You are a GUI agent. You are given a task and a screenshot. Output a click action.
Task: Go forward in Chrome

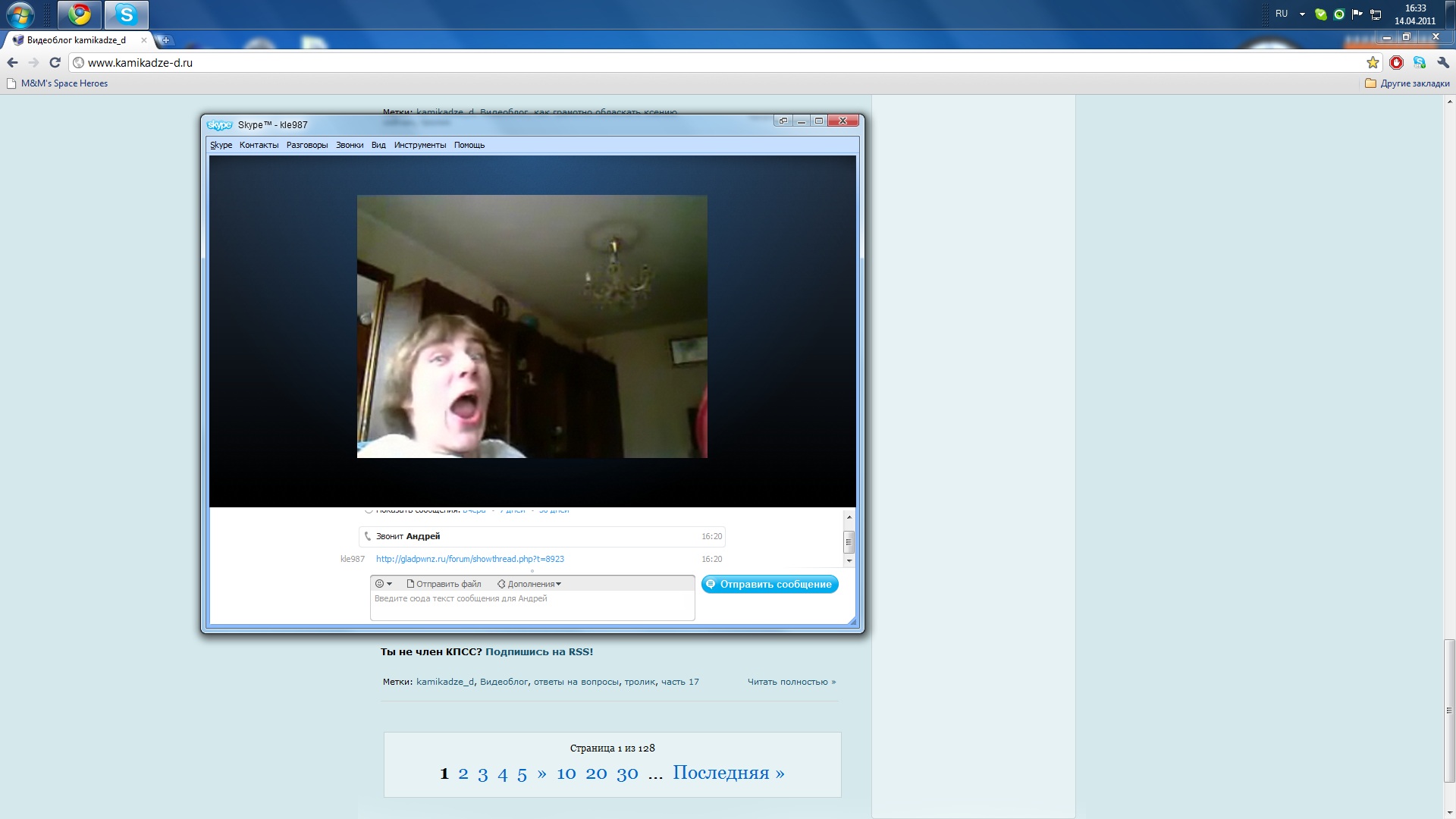33,63
